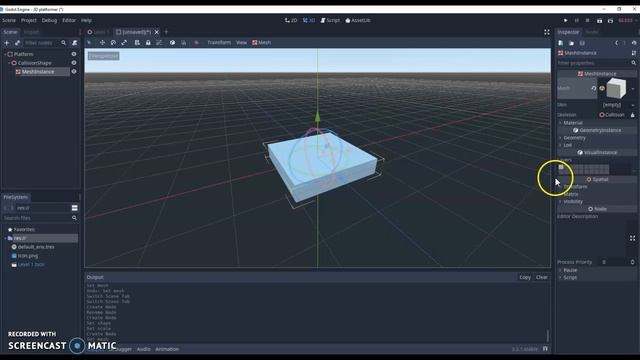This screenshot has width=640, height=360.
Task: Add a new scene tab
Action: pos(166,32)
